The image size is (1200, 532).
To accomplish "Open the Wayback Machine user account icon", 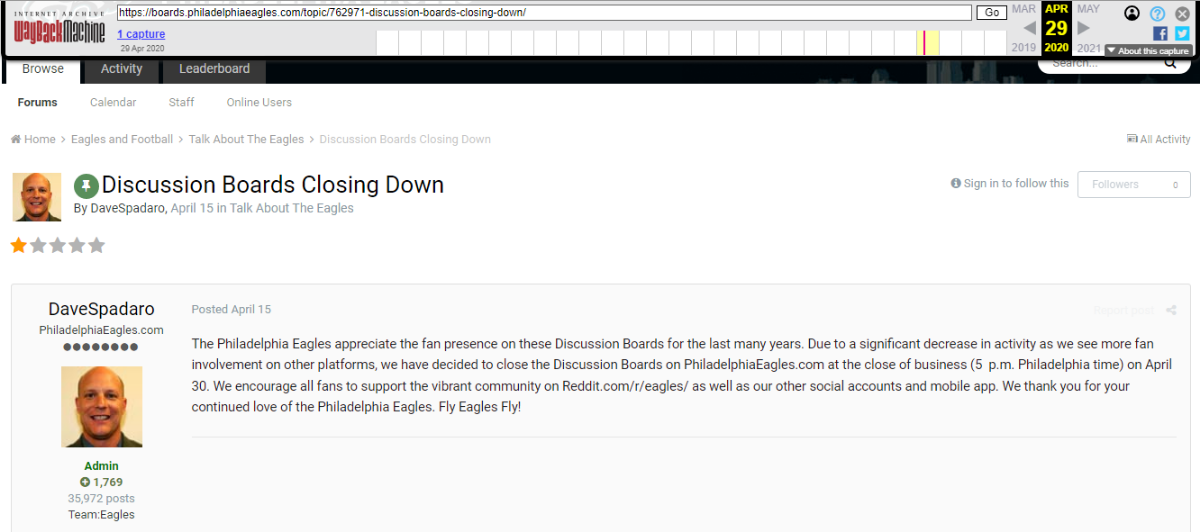I will (1132, 13).
